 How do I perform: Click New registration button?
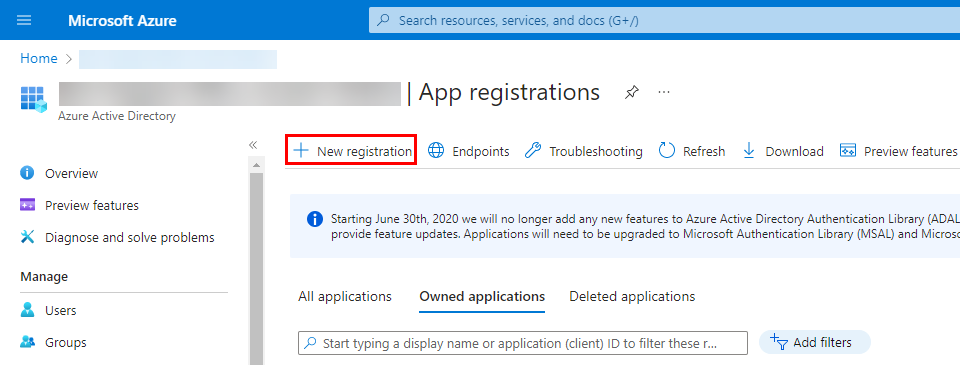click(x=351, y=151)
